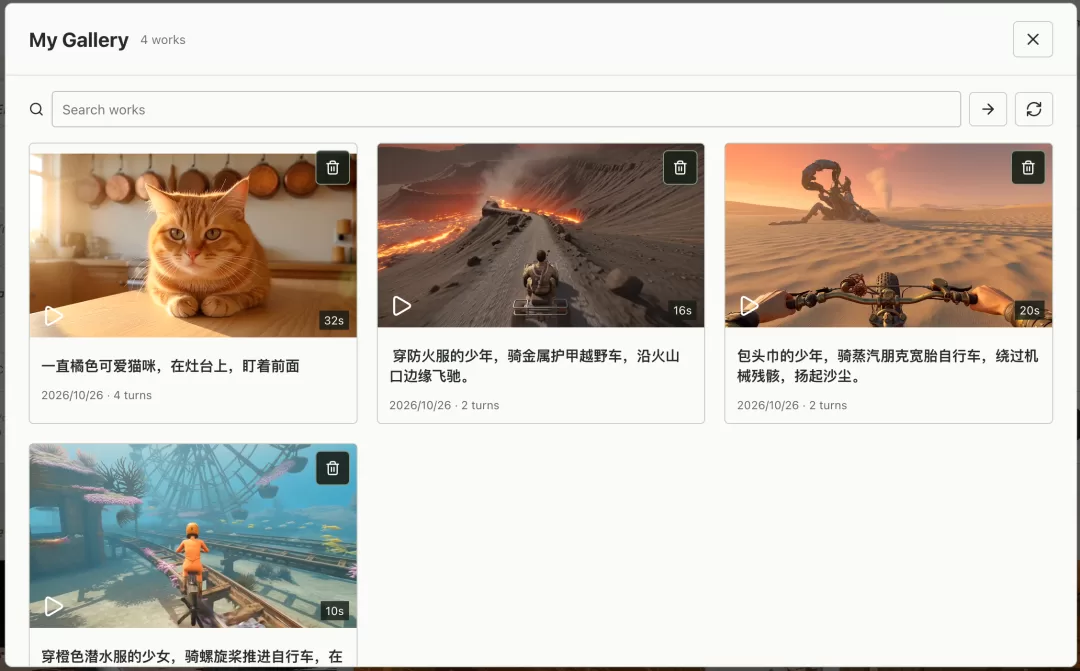Close the My Gallery dialog
Screen dimensions: 1080x671
coord(1032,39)
